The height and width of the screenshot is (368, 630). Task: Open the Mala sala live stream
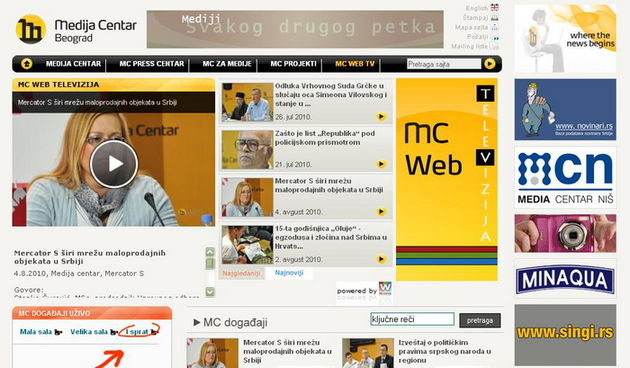coord(36,332)
